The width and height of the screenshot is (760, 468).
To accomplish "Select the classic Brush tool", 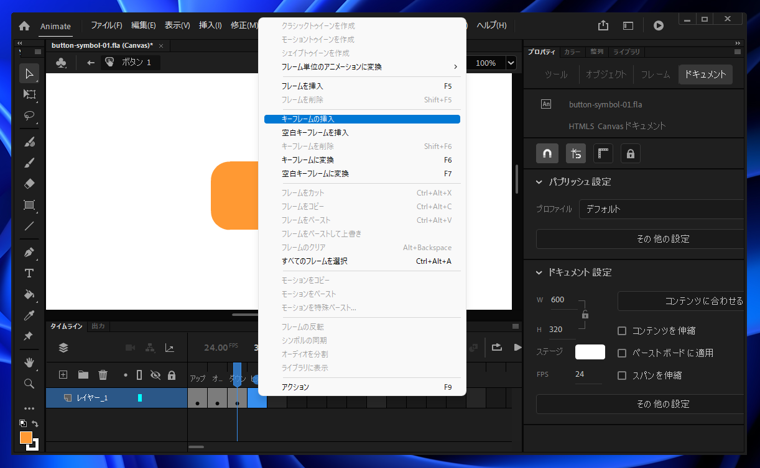I will tap(29, 163).
